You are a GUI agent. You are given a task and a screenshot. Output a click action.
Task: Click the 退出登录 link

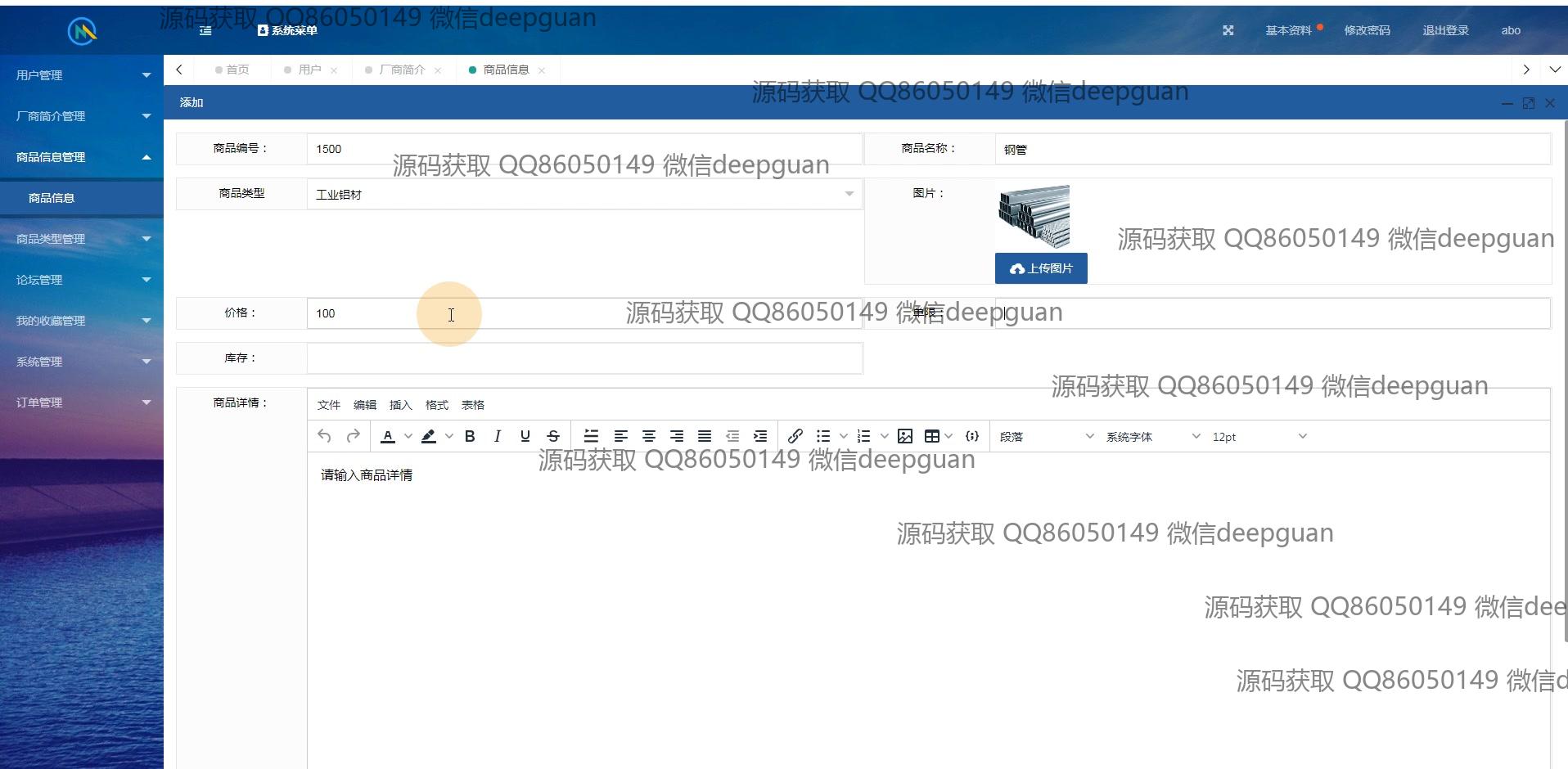tap(1444, 30)
